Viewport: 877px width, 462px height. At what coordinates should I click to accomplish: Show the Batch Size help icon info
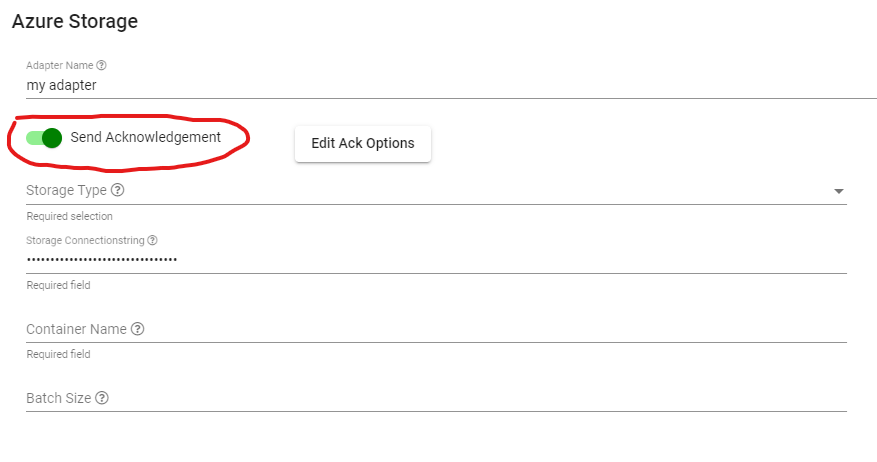[x=102, y=398]
